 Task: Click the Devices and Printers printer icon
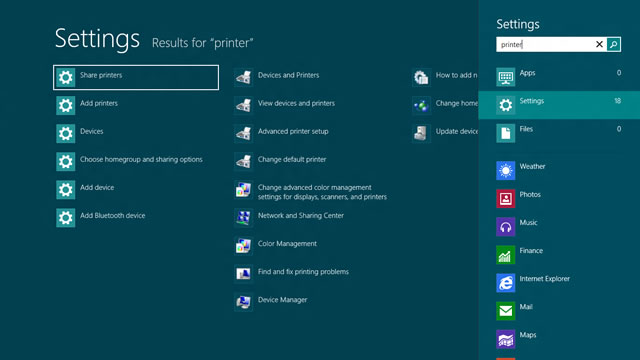tap(243, 77)
